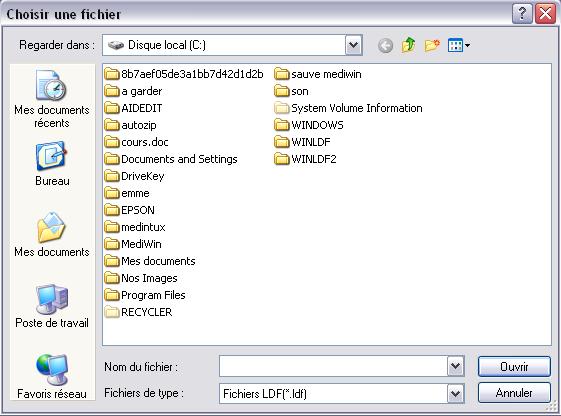Expand the Regarder dans dropdown

tap(353, 45)
